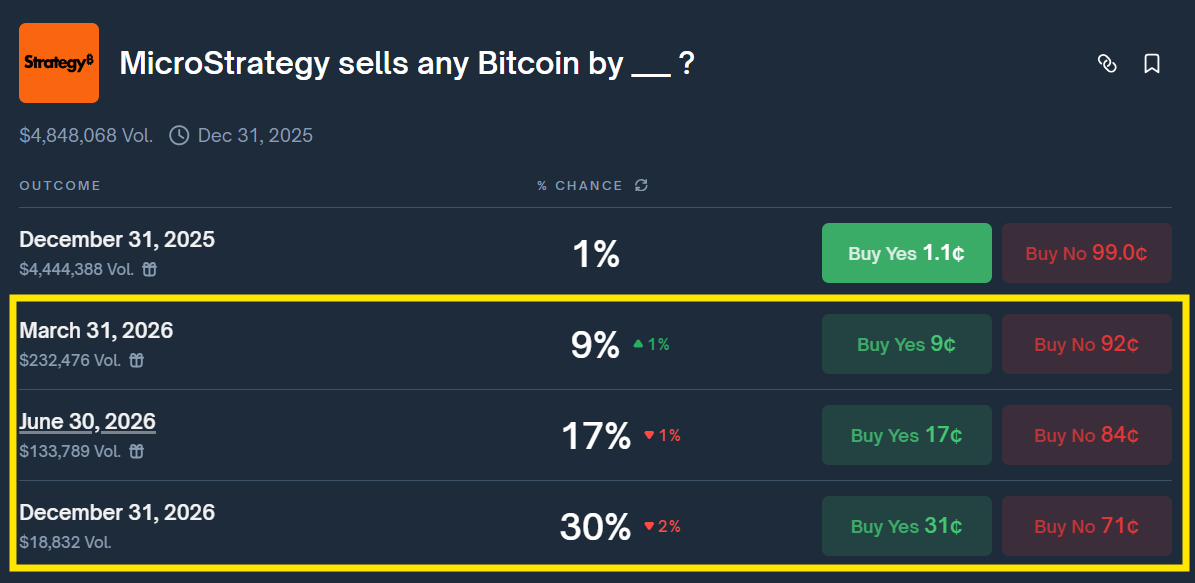Buy No at 71¢ for December 31, 2026
Viewport: 1195px width, 583px height.
tap(1086, 526)
